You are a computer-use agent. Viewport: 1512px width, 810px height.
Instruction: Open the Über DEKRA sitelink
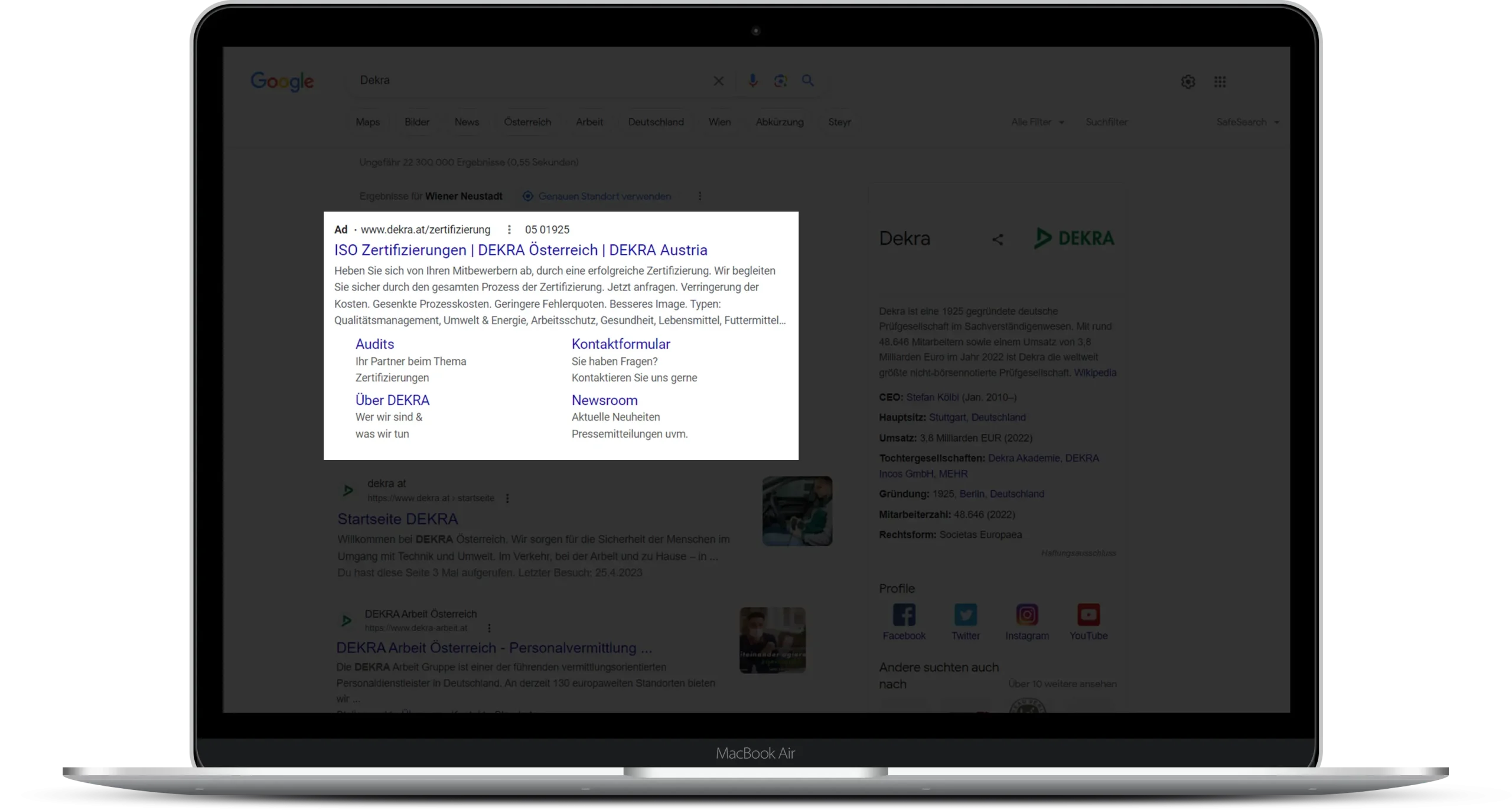(392, 400)
